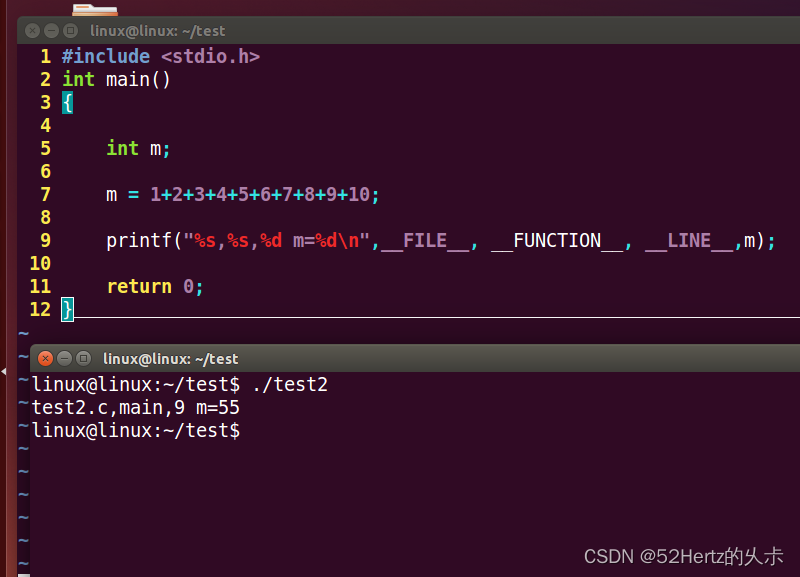The height and width of the screenshot is (577, 800).
Task: Click the __FILE__ macro in the printf call
Action: [x=424, y=240]
